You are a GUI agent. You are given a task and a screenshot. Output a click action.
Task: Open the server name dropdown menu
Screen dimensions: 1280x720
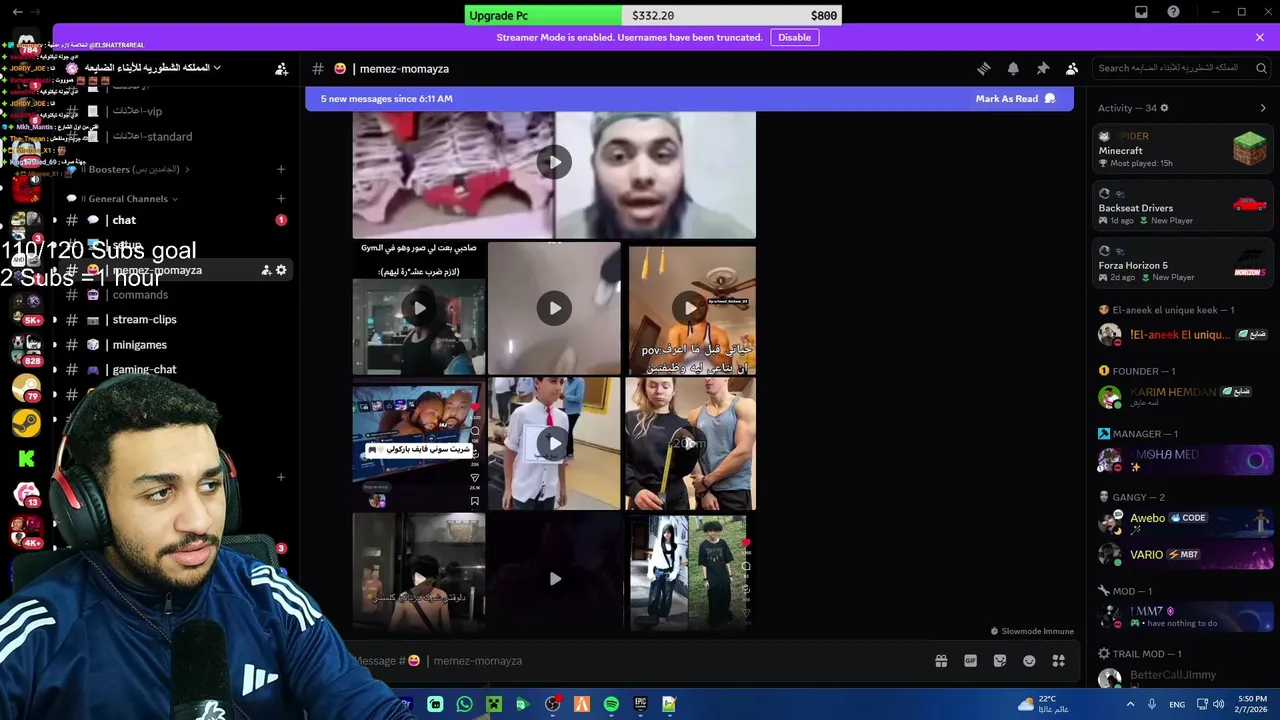coord(152,68)
